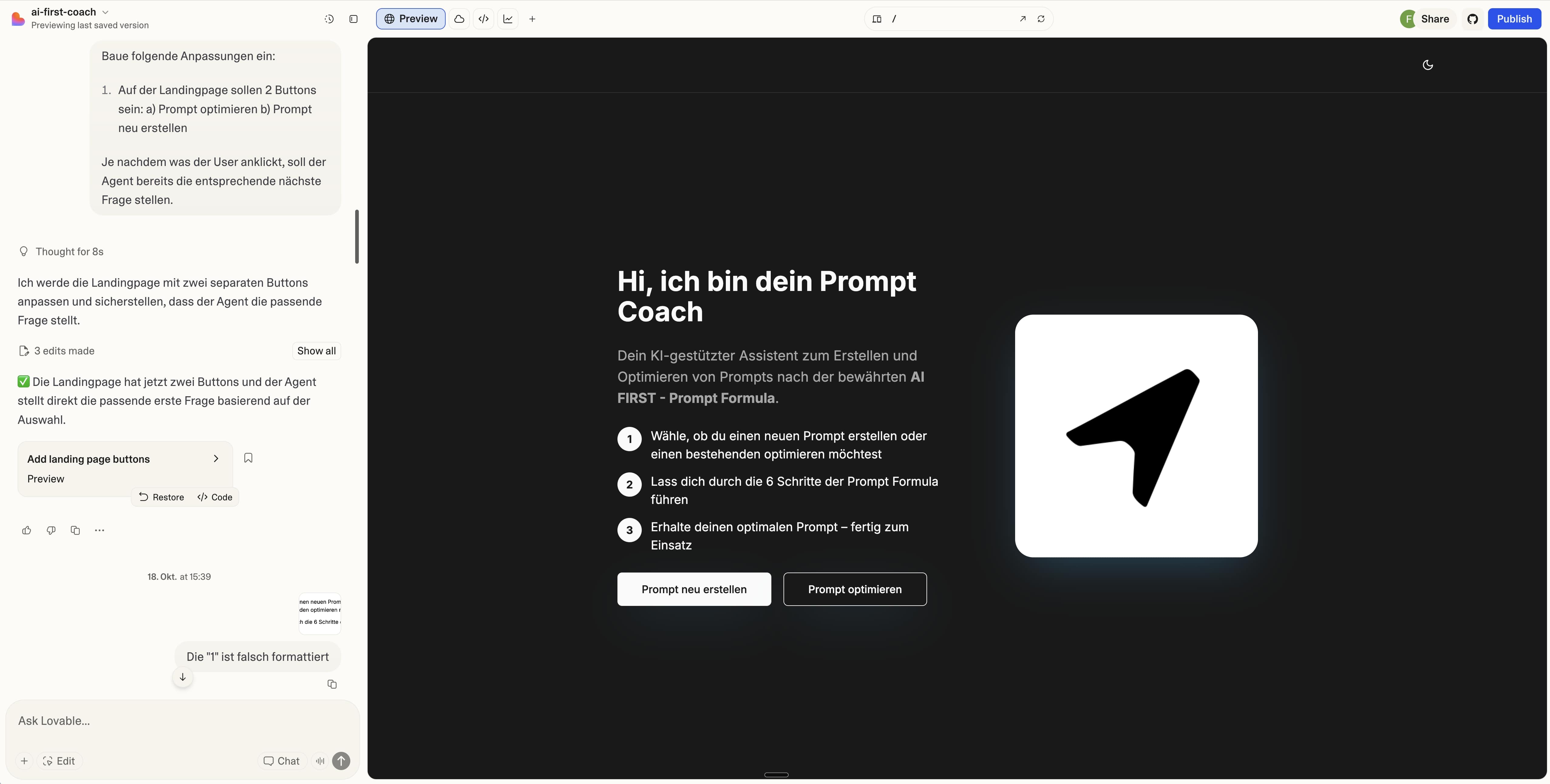Expand the ai-first-coach project dropdown

[105, 12]
